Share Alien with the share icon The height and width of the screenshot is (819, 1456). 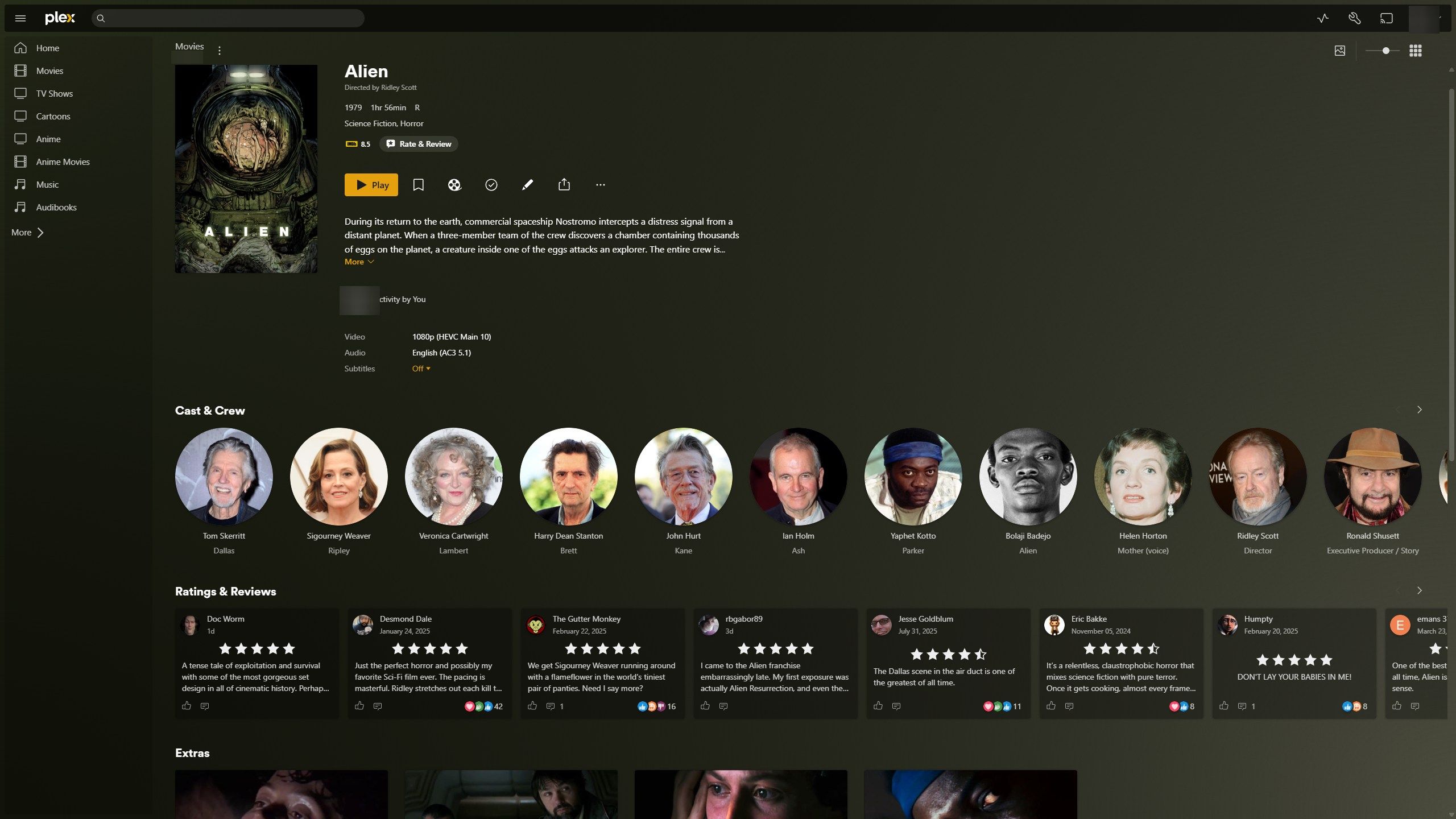(564, 185)
